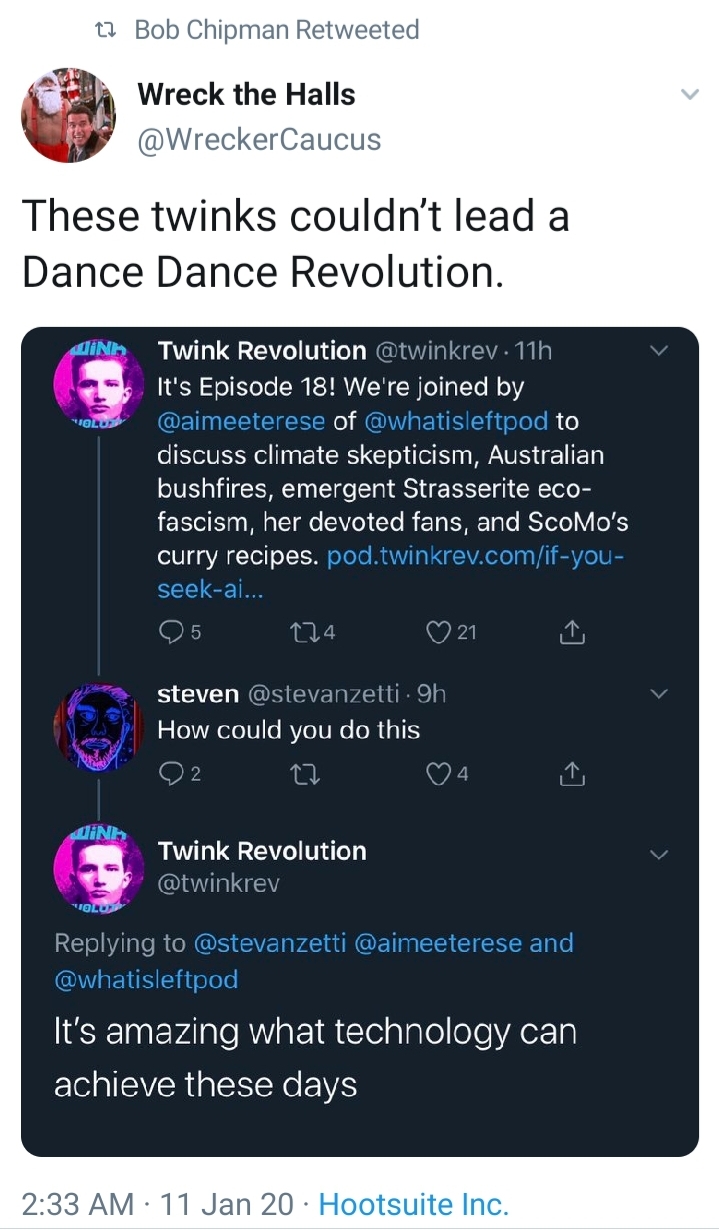Open the Bob Chipman Retweeted label
The height and width of the screenshot is (1230, 719).
(x=276, y=30)
